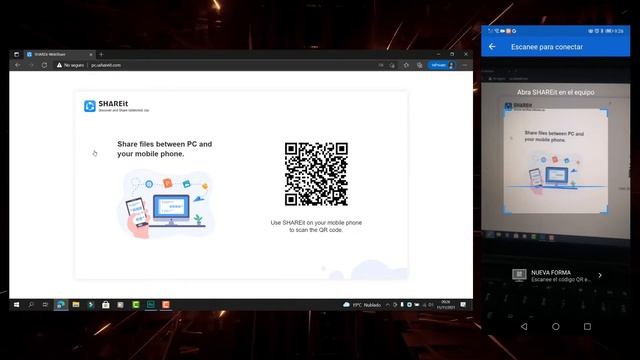
Task: Click the green Camtasia taskbar icon
Action: [136, 305]
